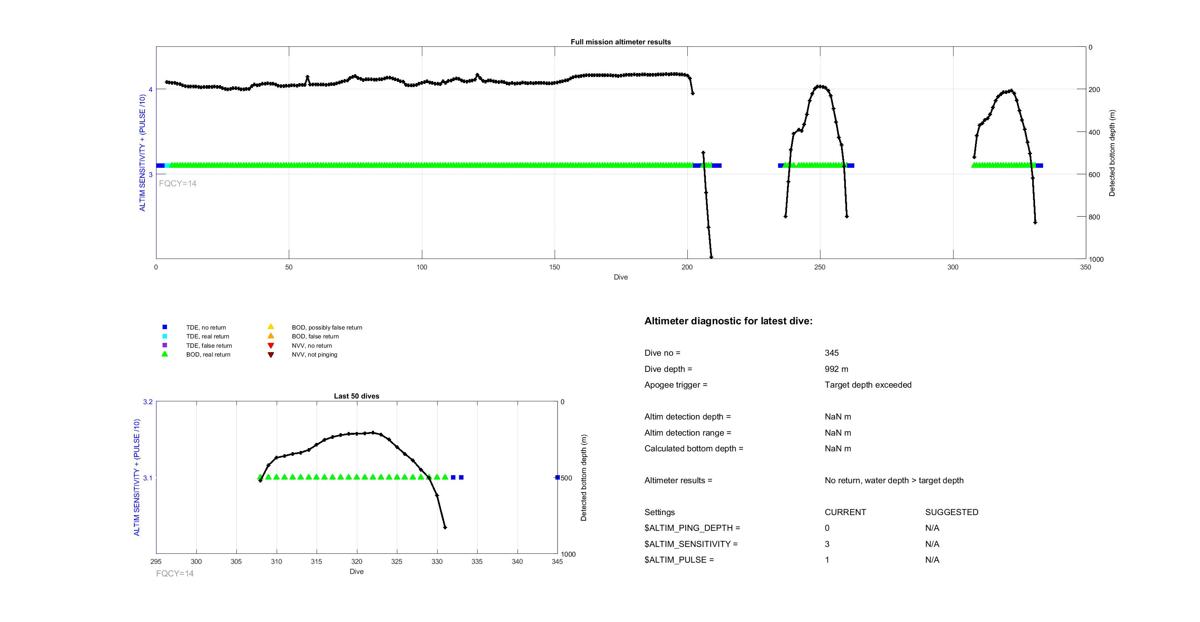This screenshot has width=1200, height=622.
Task: Click the red inverted triangle NVV no return marker
Action: 270,345
